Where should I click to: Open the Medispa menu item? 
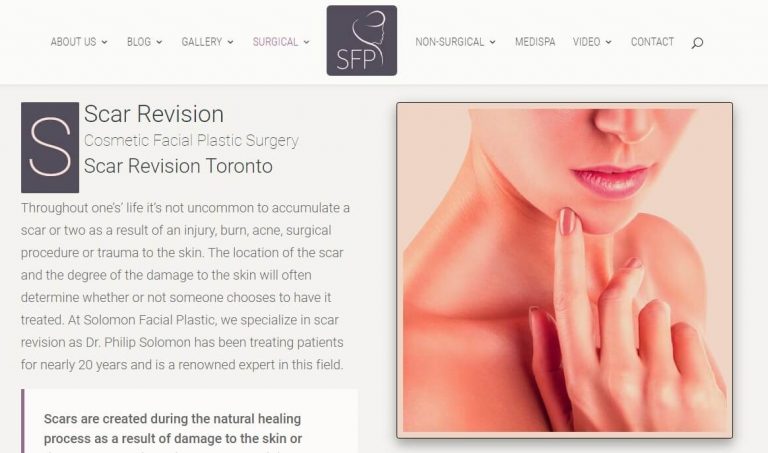pos(535,42)
